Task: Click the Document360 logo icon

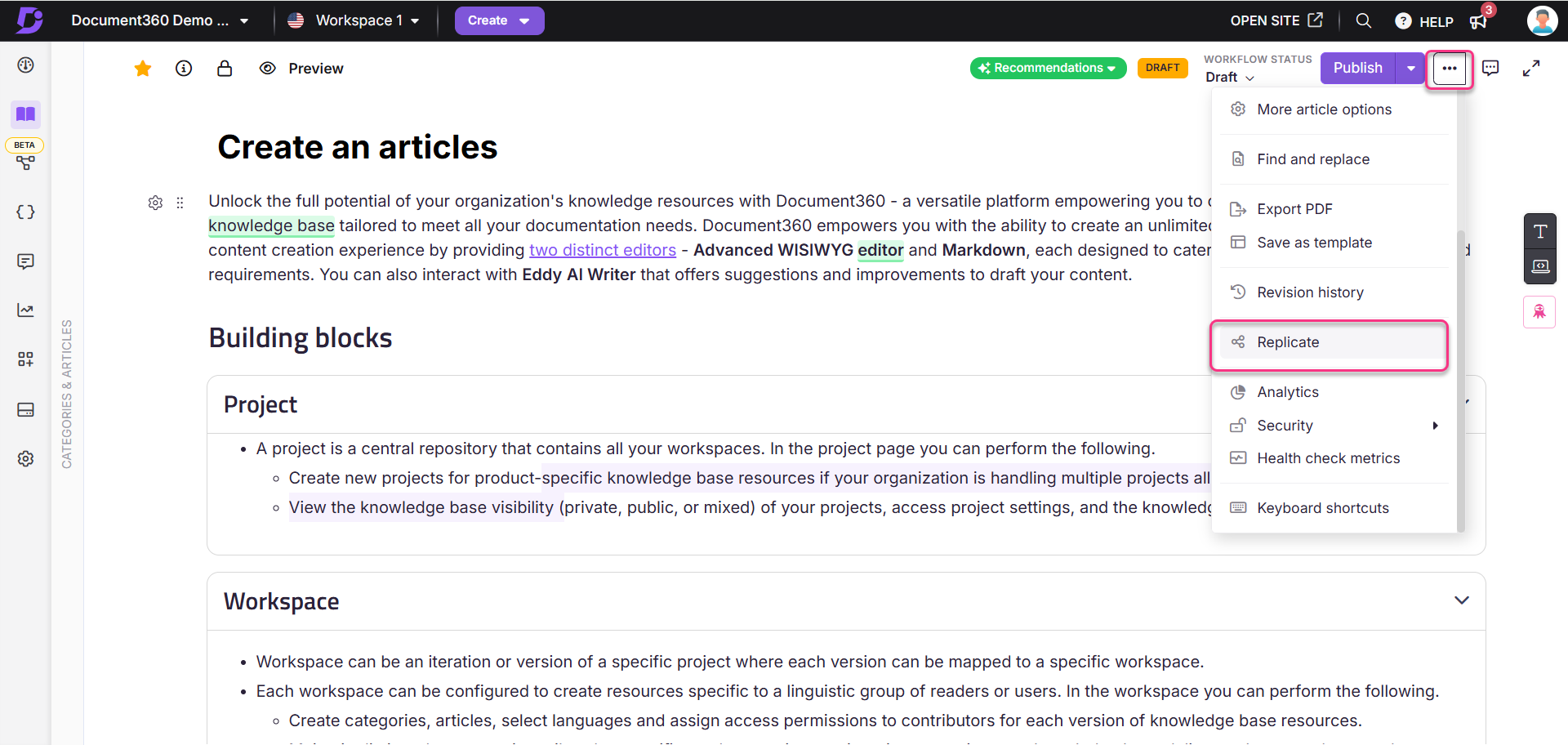Action: (x=29, y=20)
